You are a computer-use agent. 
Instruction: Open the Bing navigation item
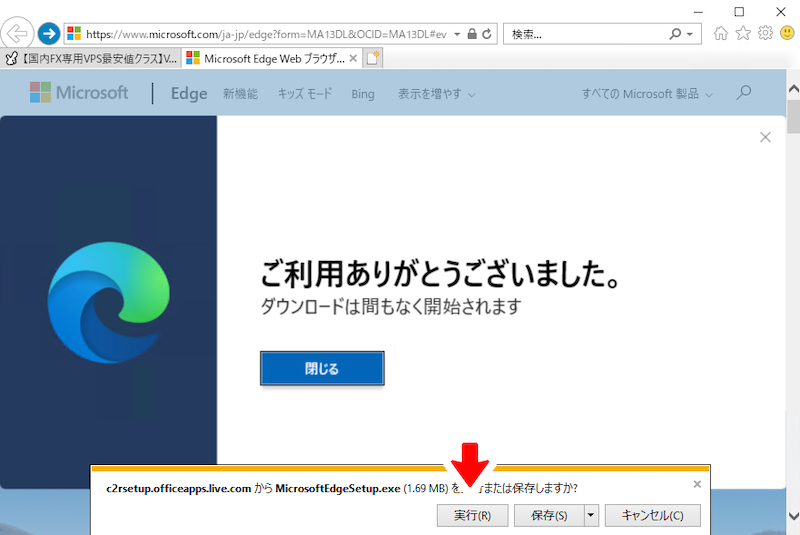(x=363, y=94)
